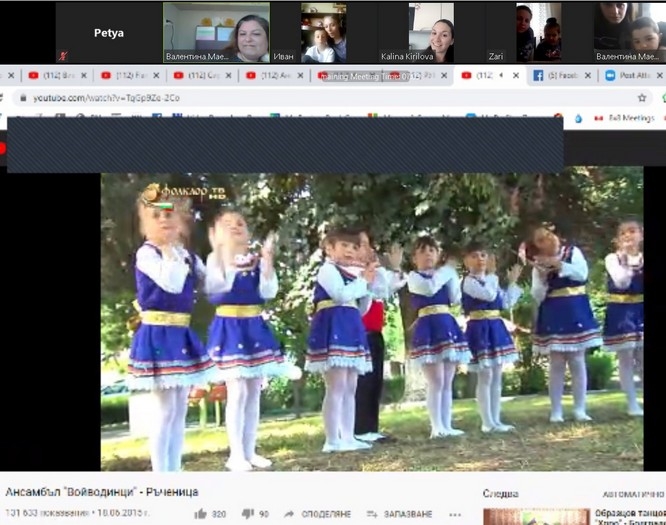Close the active YouTube tab
The height and width of the screenshot is (525, 666).
click(514, 75)
